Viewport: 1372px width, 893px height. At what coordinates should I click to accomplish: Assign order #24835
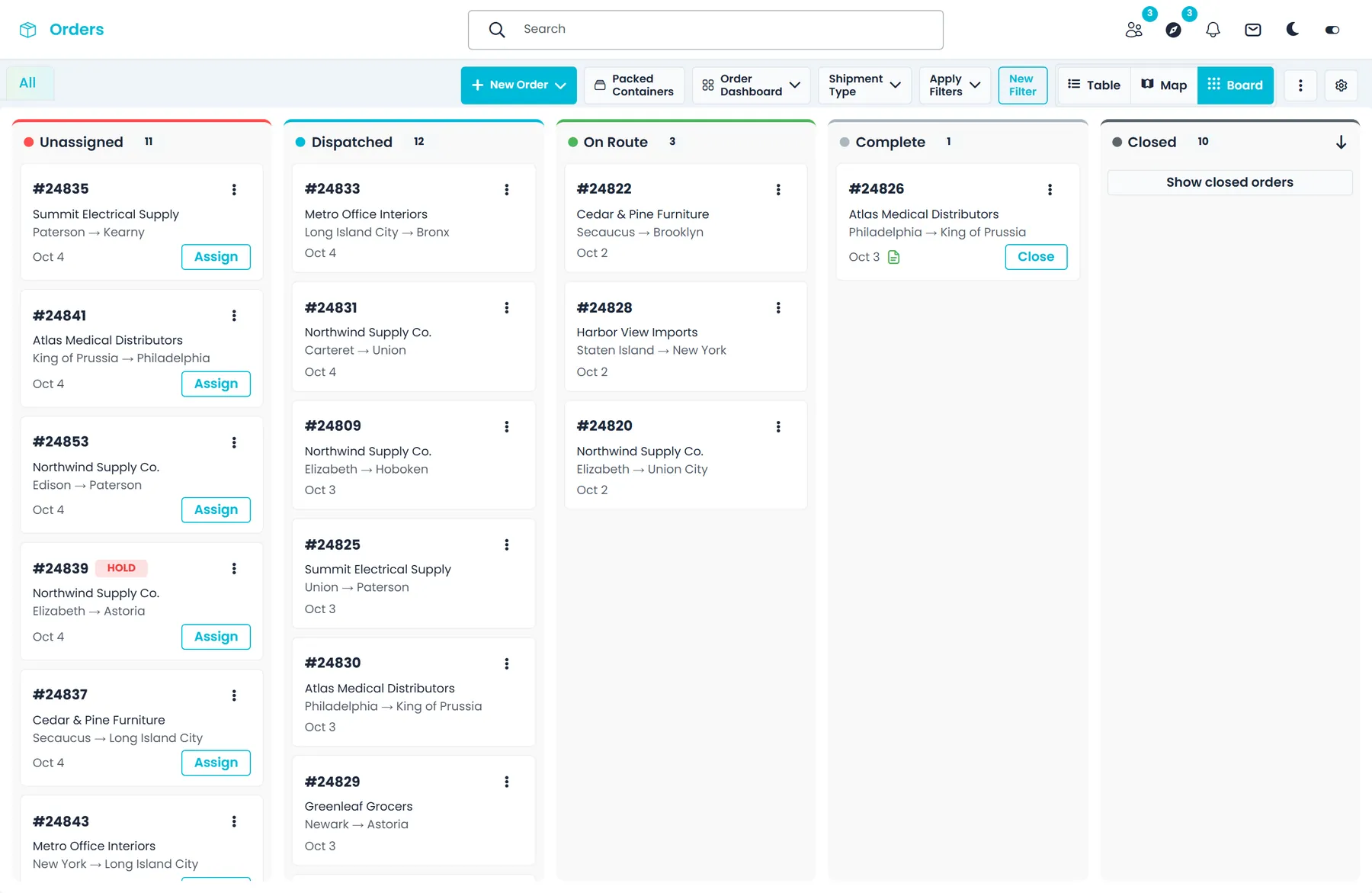coord(216,258)
